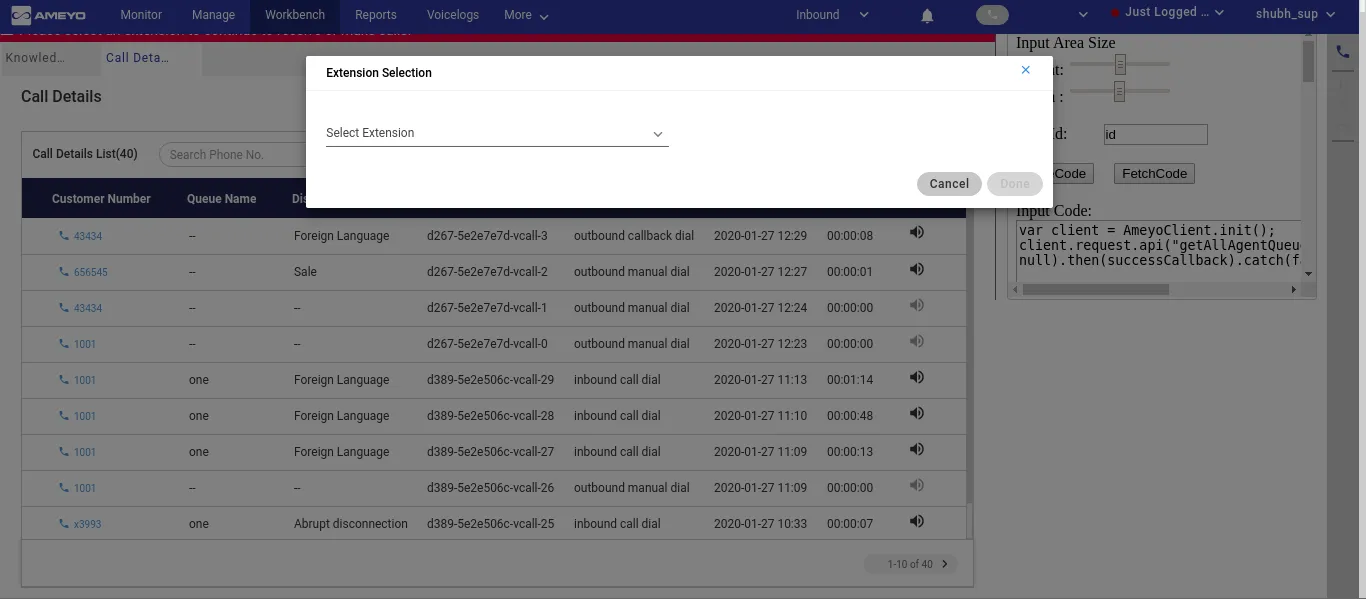
Task: Click the 2020-01-27 10:33 timestamp
Action: 760,524
